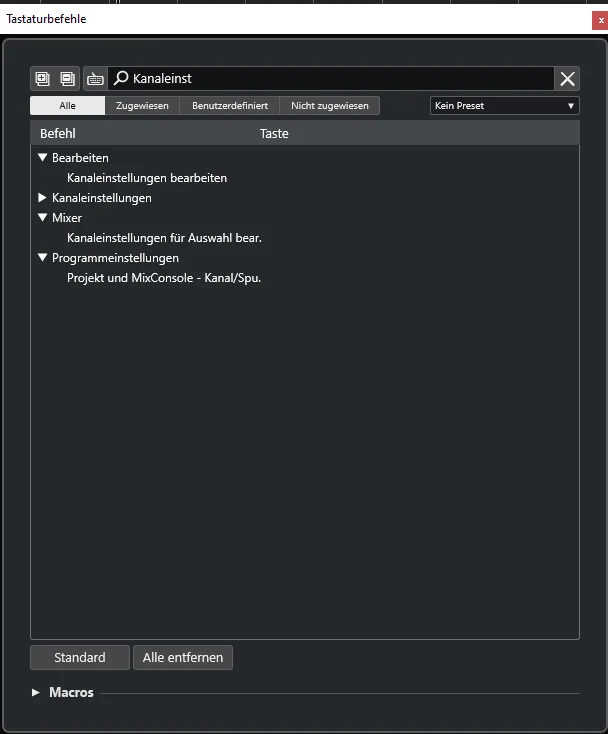Select Kanaleinstellungen für Auswahl bear. command
Screen dimensions: 608x734
tap(164, 238)
